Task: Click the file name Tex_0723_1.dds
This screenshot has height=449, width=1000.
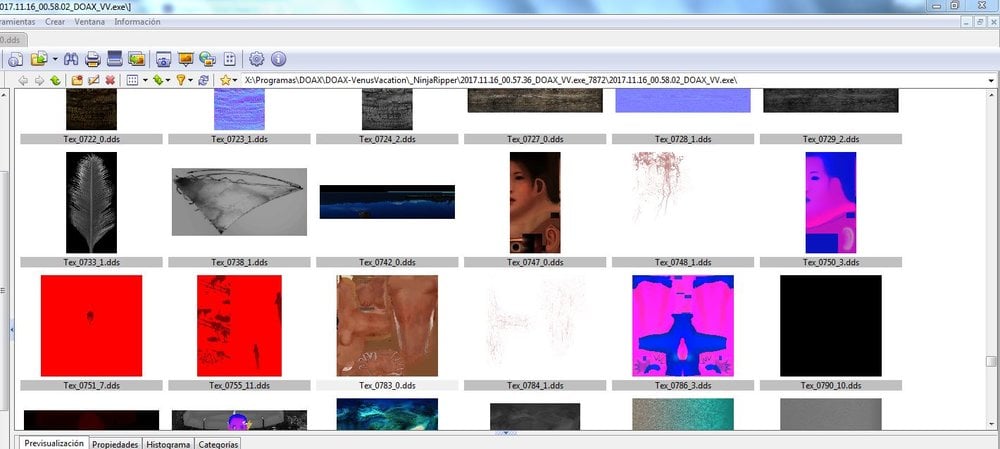Action: [239, 139]
